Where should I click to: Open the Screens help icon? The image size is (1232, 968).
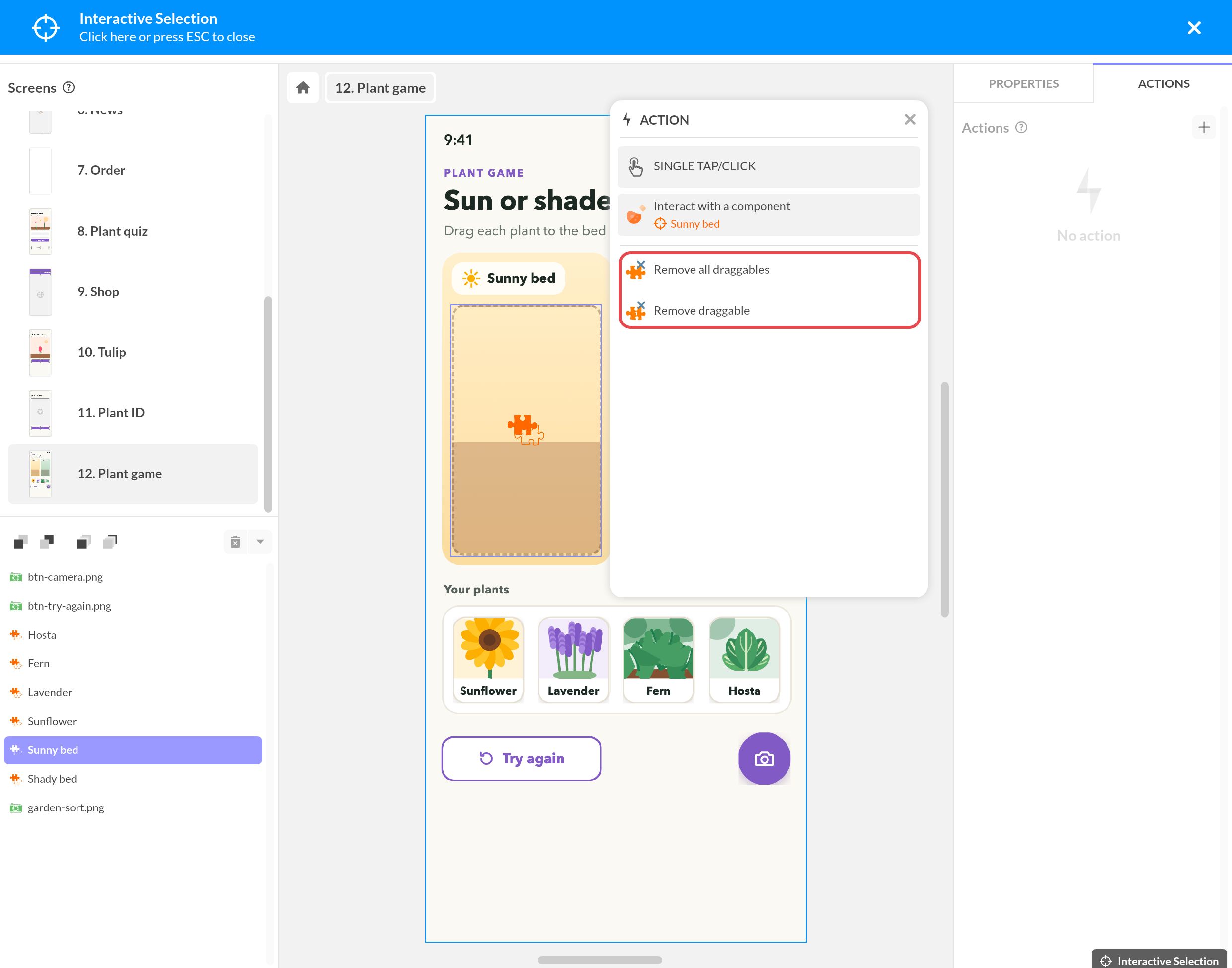tap(69, 88)
